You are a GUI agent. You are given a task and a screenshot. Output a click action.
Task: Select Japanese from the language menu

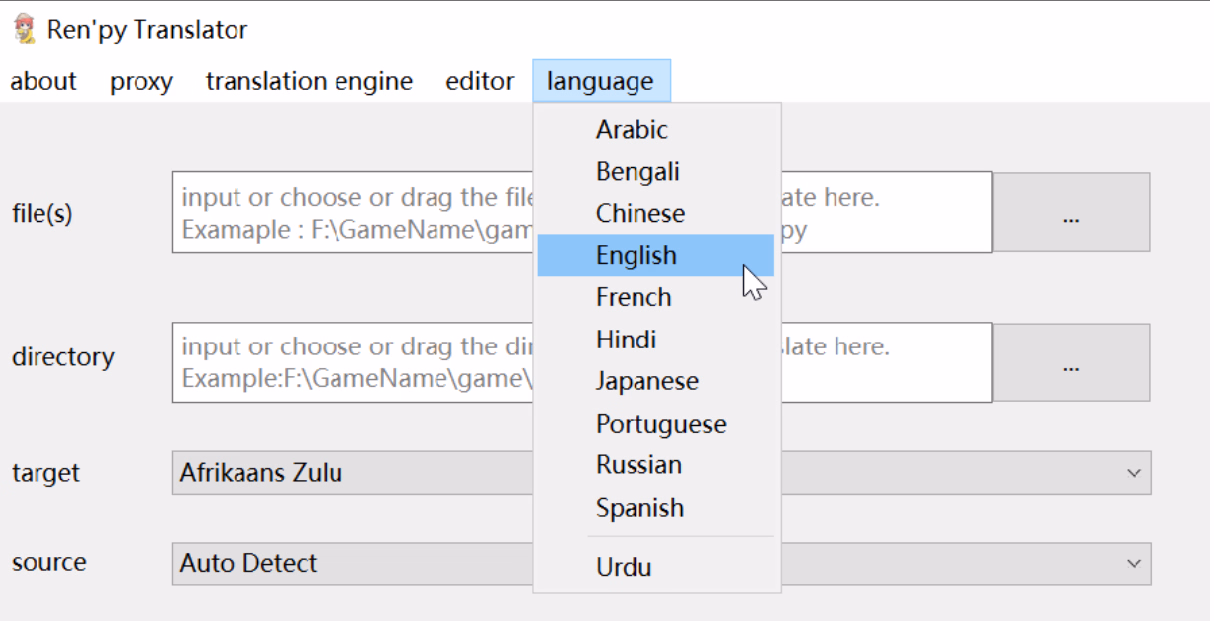(x=647, y=382)
